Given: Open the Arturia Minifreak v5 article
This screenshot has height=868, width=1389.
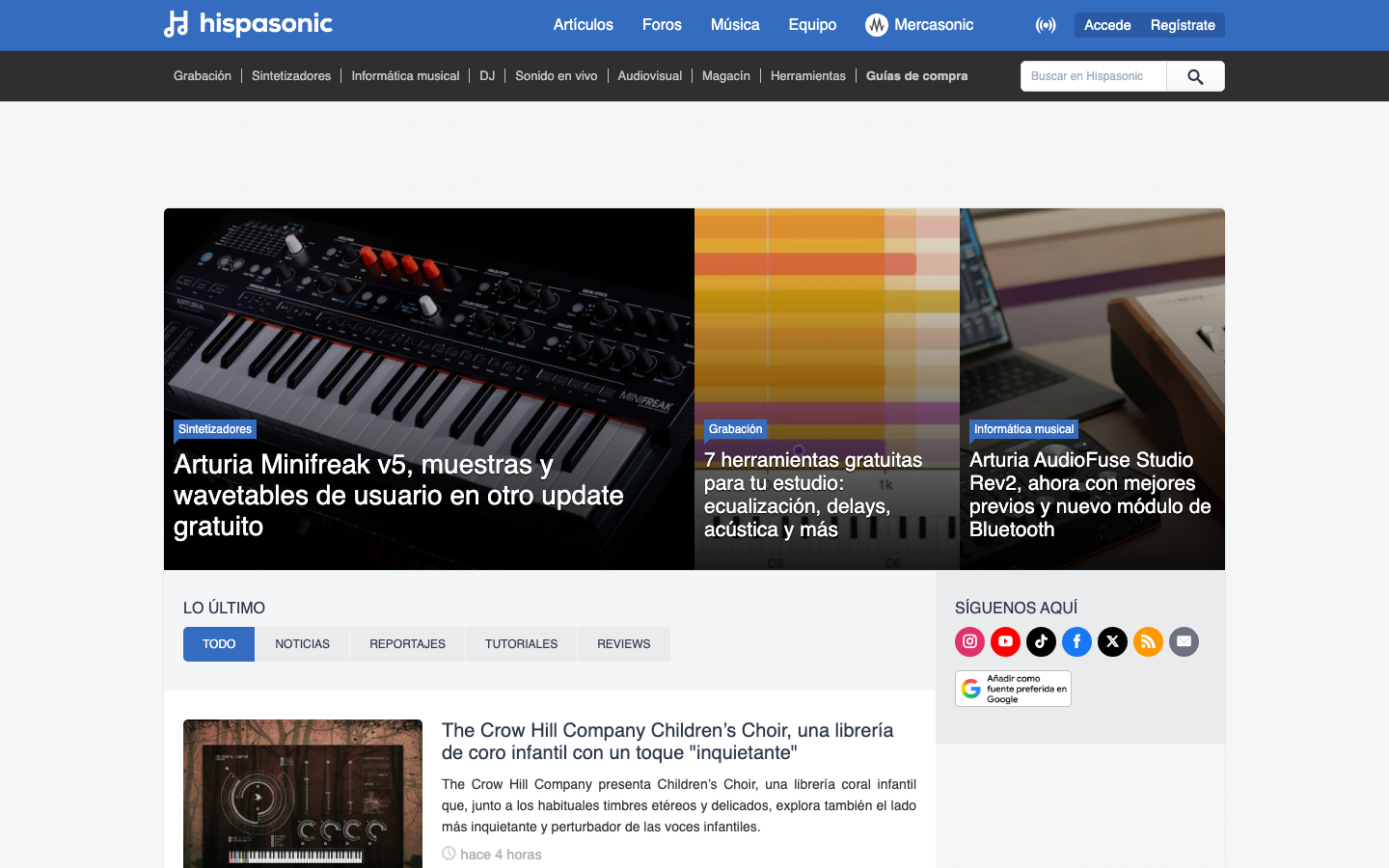Looking at the screenshot, I should point(398,496).
